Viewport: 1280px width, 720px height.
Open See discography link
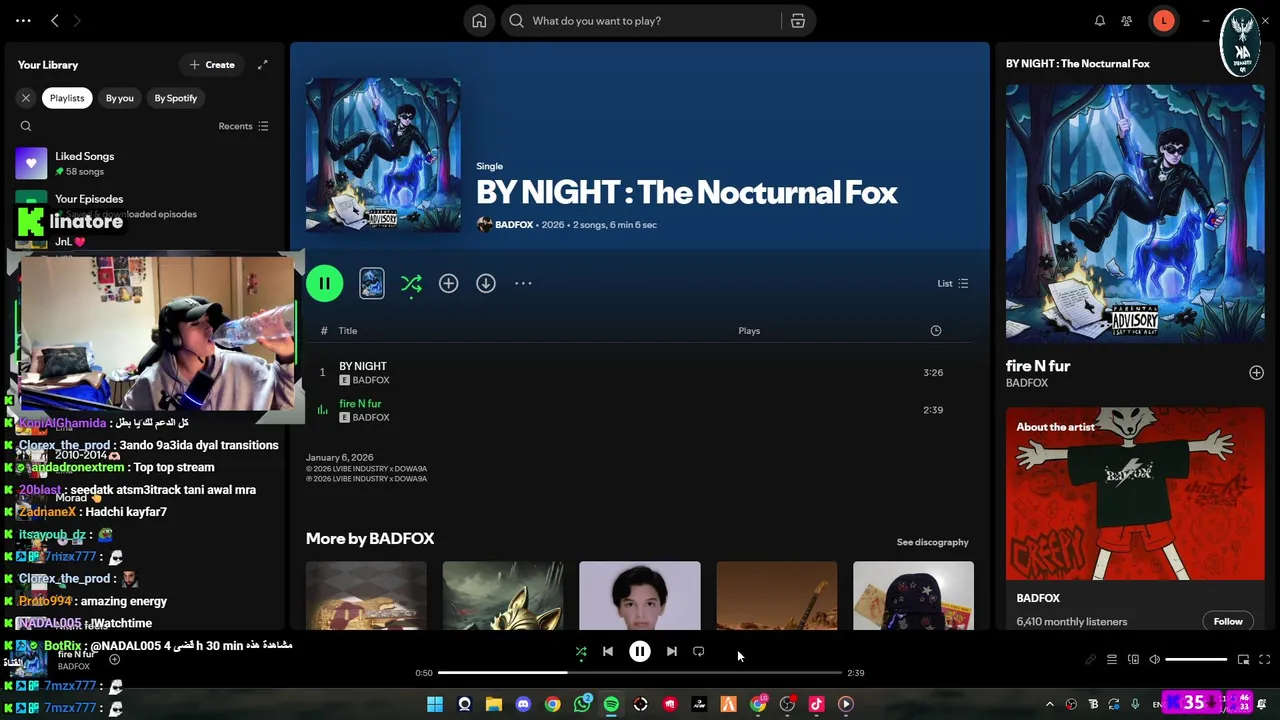click(x=933, y=542)
